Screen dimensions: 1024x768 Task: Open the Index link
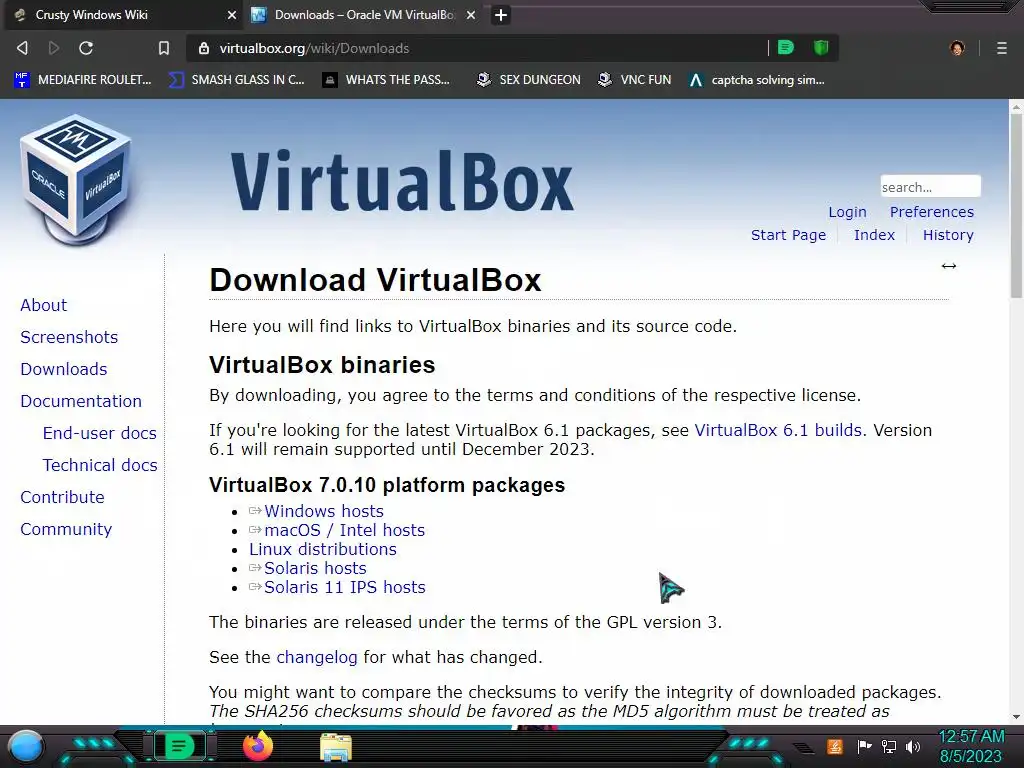[874, 235]
